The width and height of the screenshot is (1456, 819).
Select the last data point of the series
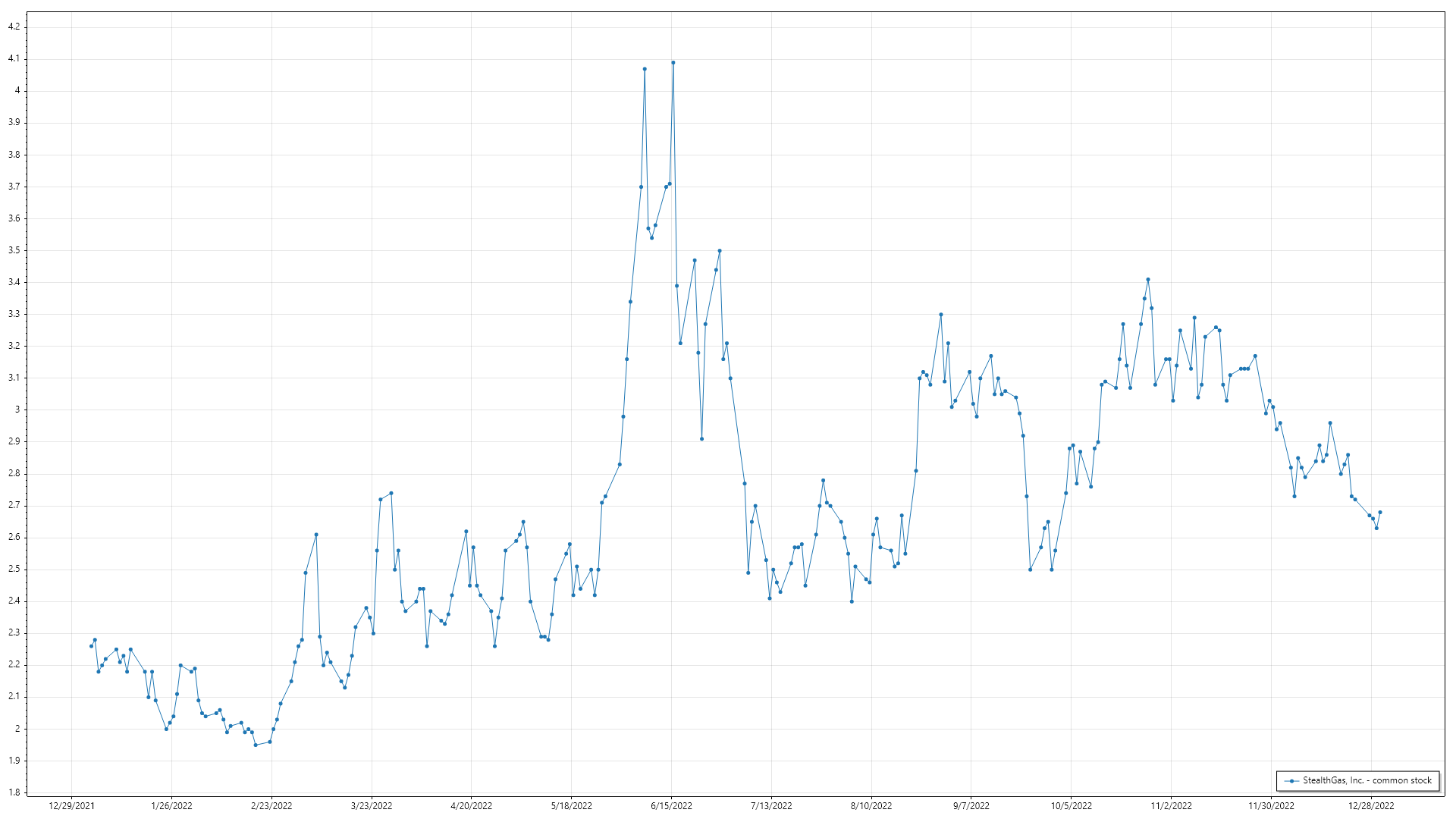point(1380,513)
